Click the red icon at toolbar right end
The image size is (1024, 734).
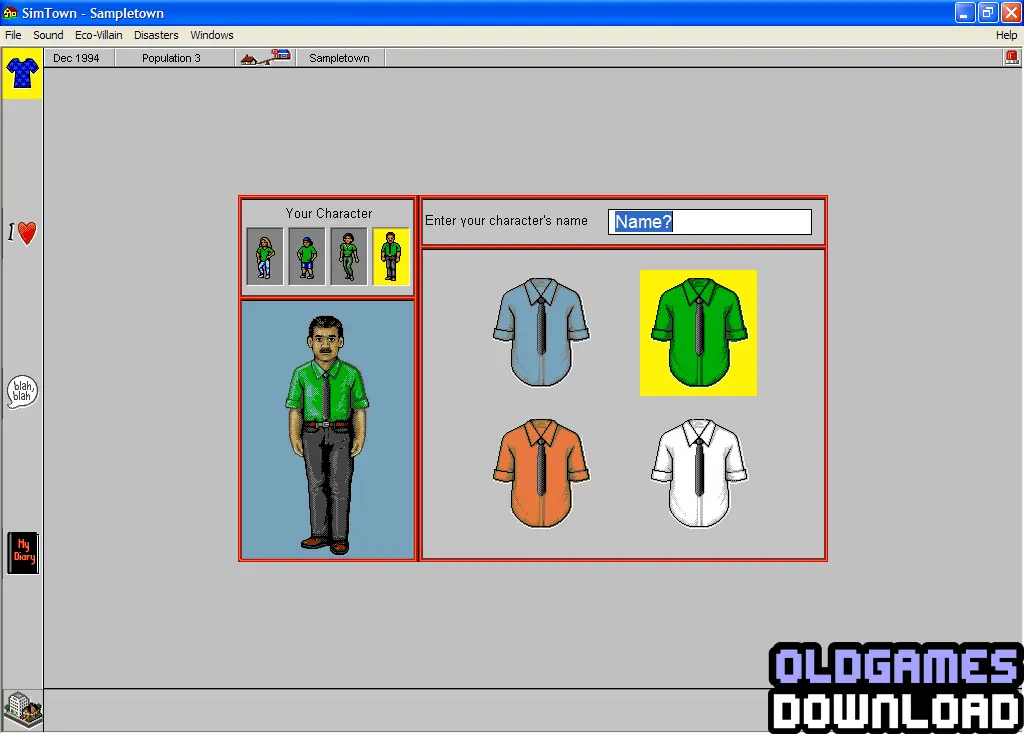[x=1012, y=57]
